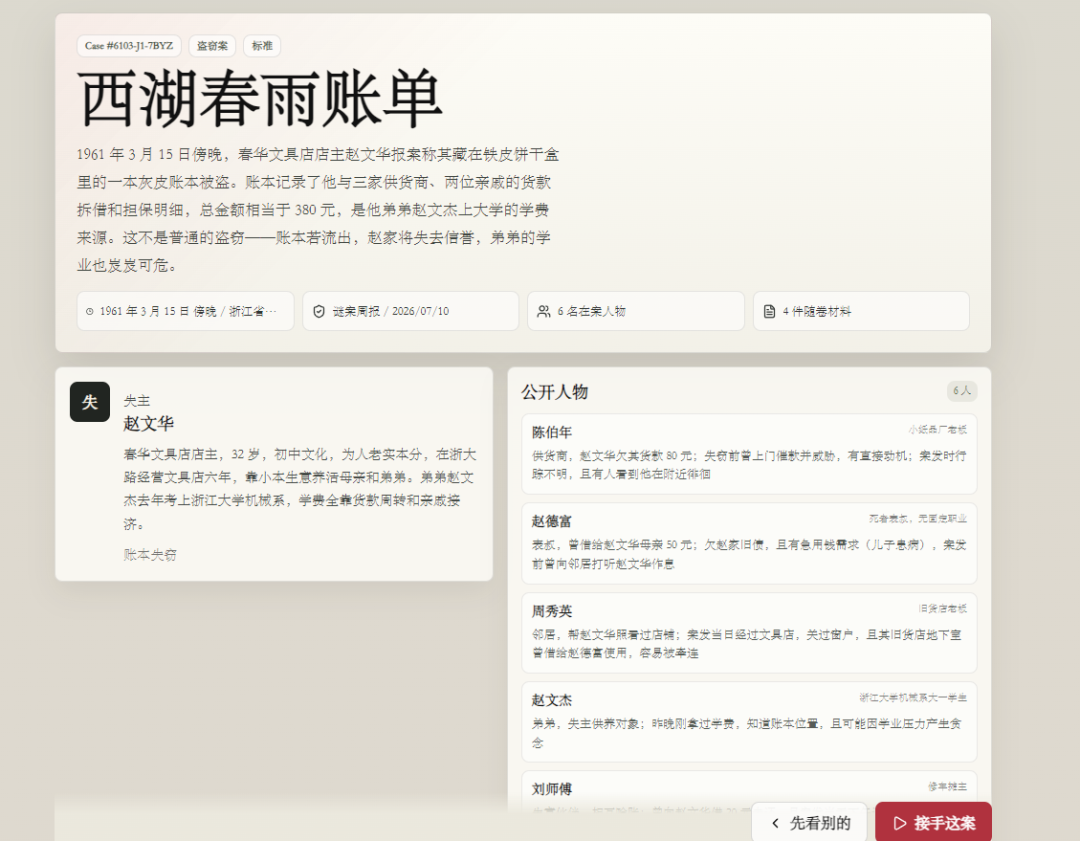This screenshot has height=841, width=1080.
Task: Click the 6 人 count badge
Action: click(962, 391)
